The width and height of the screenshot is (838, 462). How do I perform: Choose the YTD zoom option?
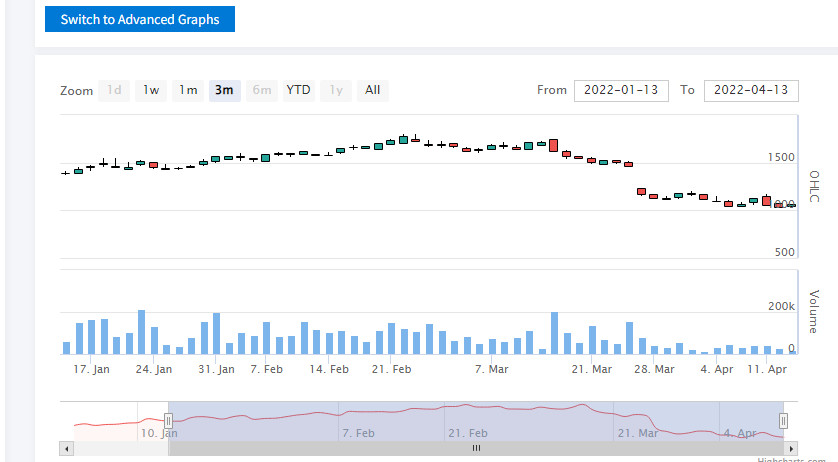click(x=298, y=90)
